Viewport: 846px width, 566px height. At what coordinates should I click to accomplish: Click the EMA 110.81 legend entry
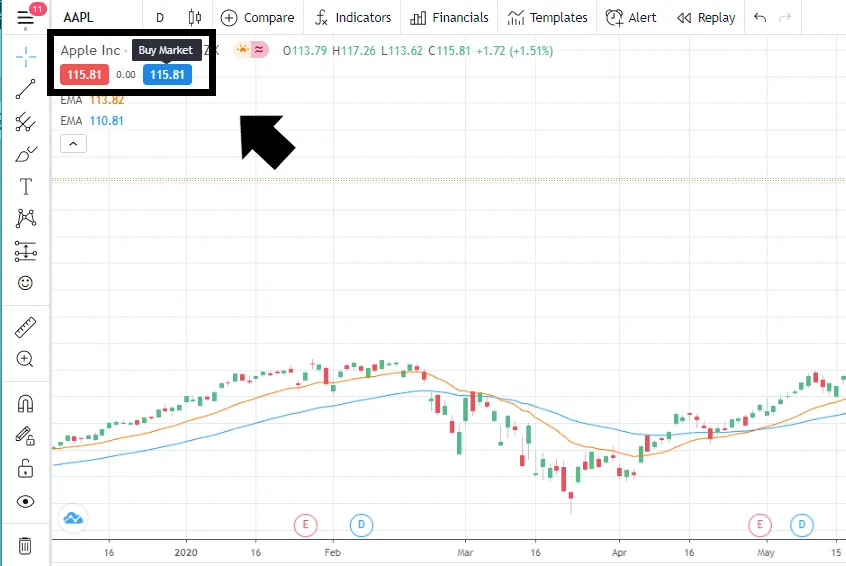[92, 121]
